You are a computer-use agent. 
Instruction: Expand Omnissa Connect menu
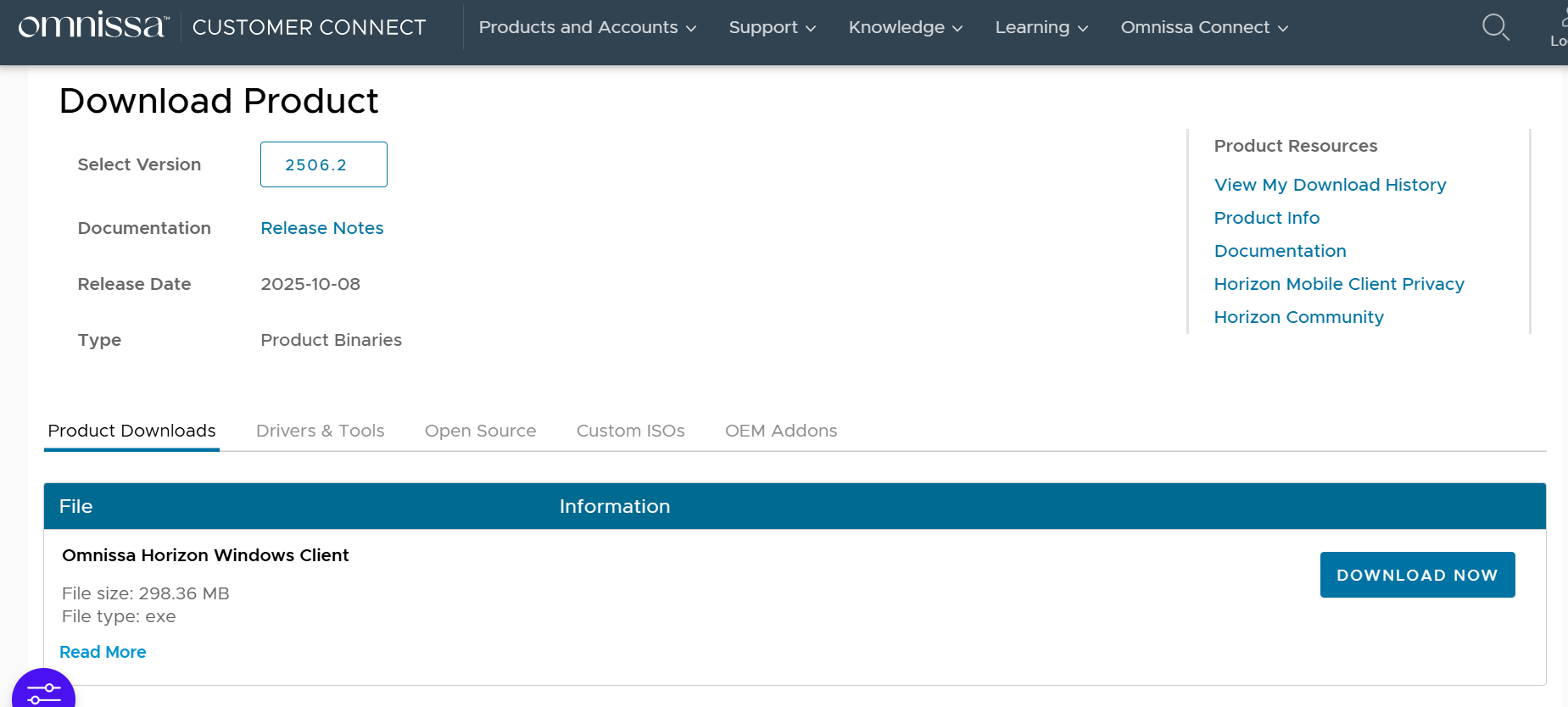[x=1204, y=27]
